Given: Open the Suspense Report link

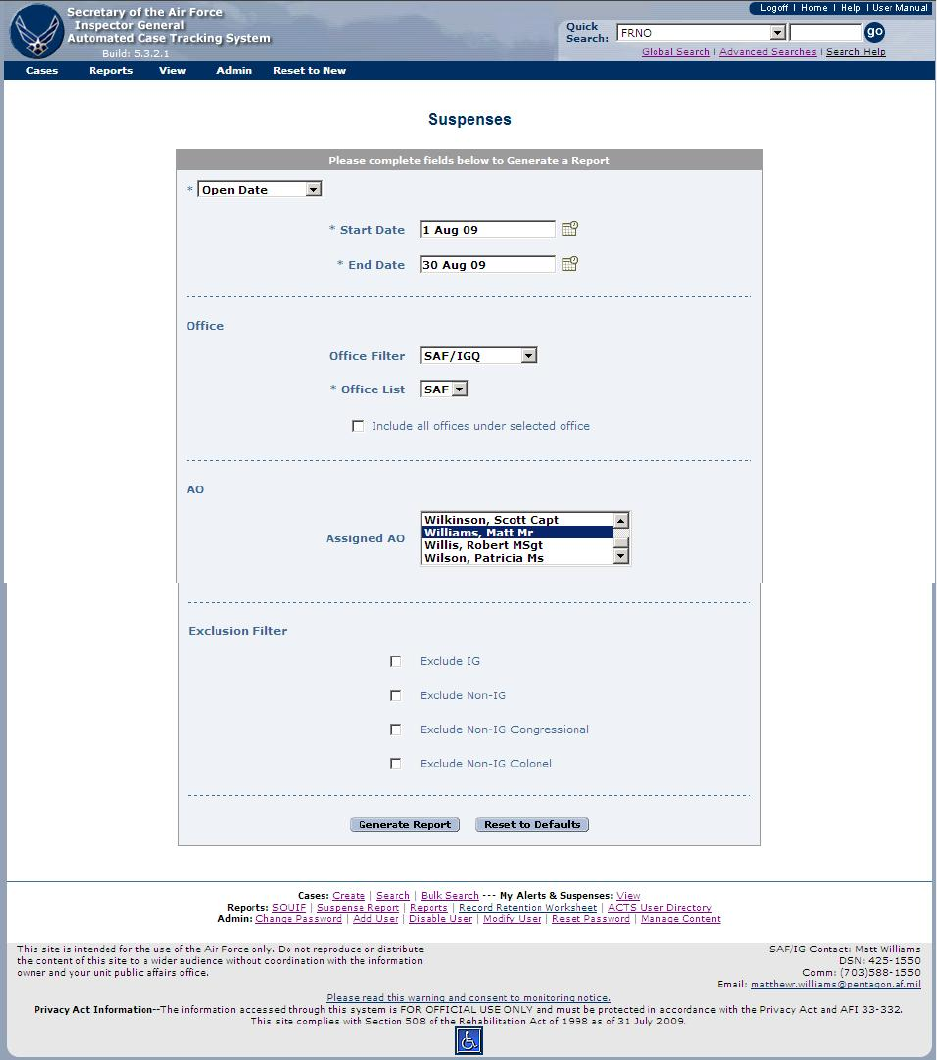Looking at the screenshot, I should [x=358, y=908].
